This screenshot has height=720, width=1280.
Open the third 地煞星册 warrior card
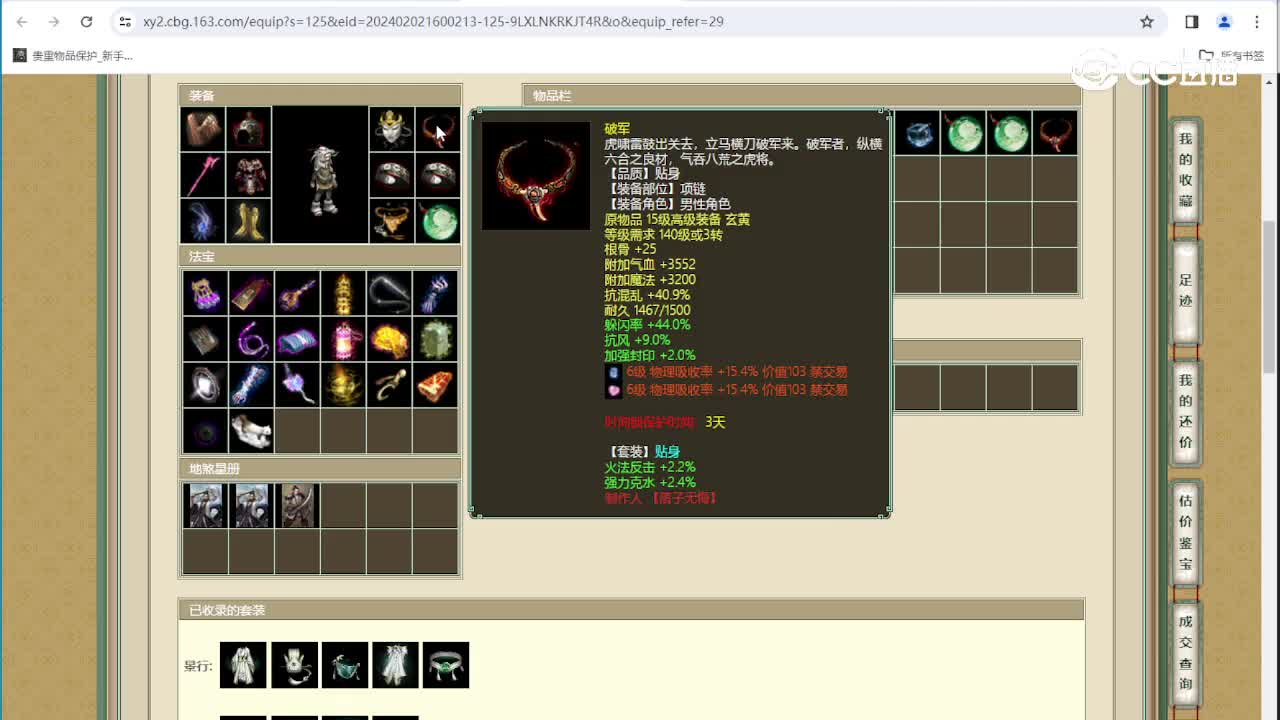click(297, 505)
